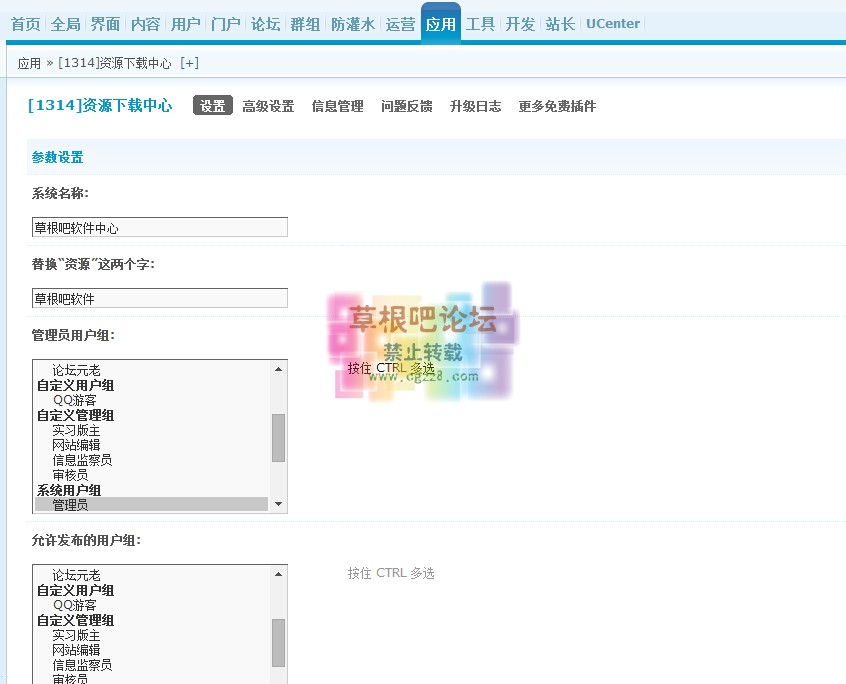Viewport: 846px width, 684px height.
Task: Open the 信息管理 section
Action: click(337, 106)
